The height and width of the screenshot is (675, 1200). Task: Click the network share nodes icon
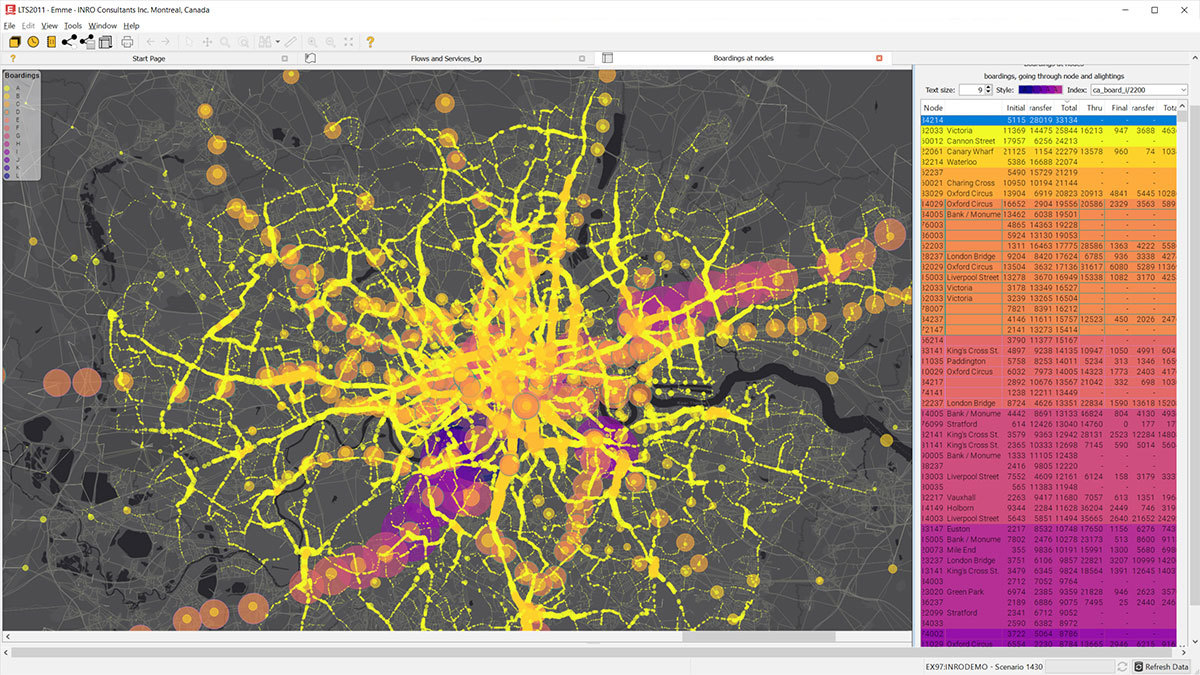tap(69, 42)
